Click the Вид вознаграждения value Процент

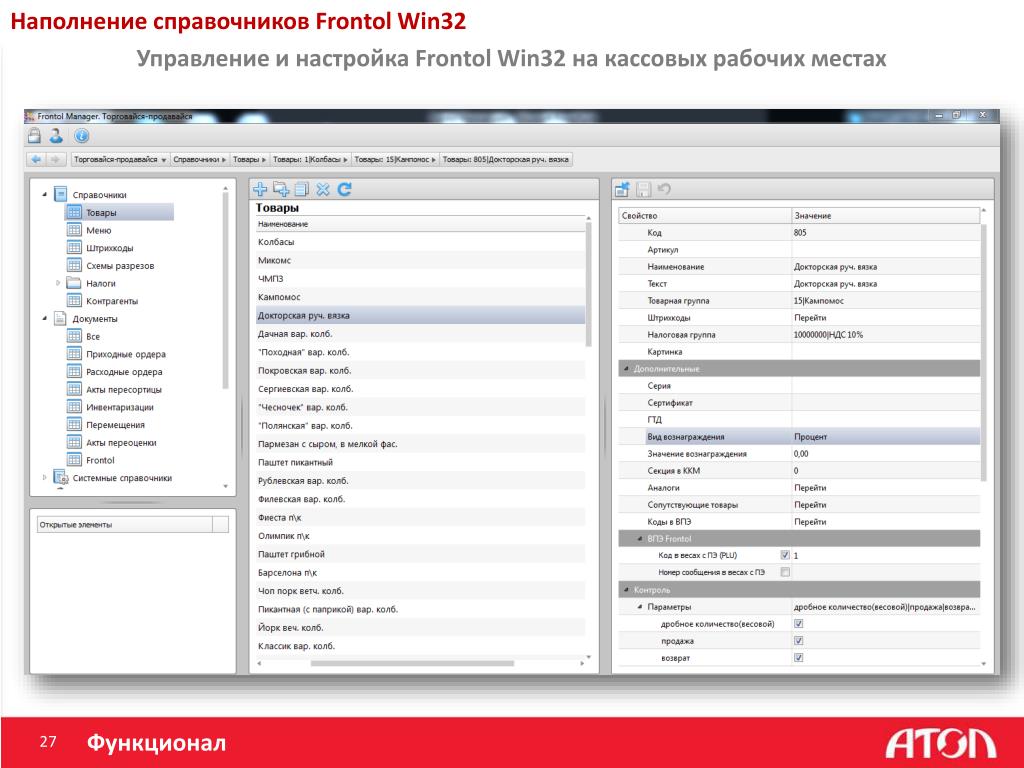click(x=810, y=436)
